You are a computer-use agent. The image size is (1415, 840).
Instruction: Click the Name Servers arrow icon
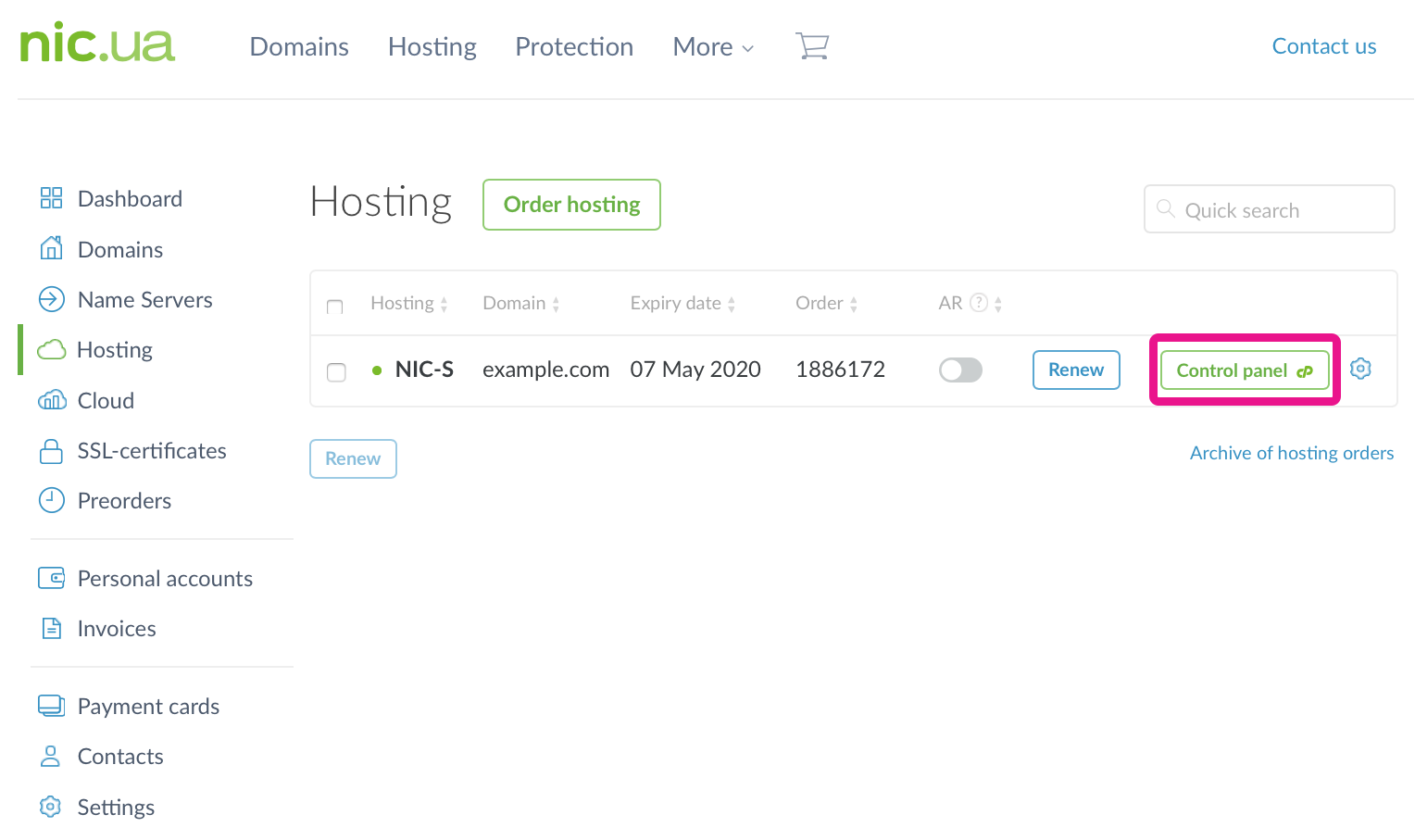click(x=51, y=299)
